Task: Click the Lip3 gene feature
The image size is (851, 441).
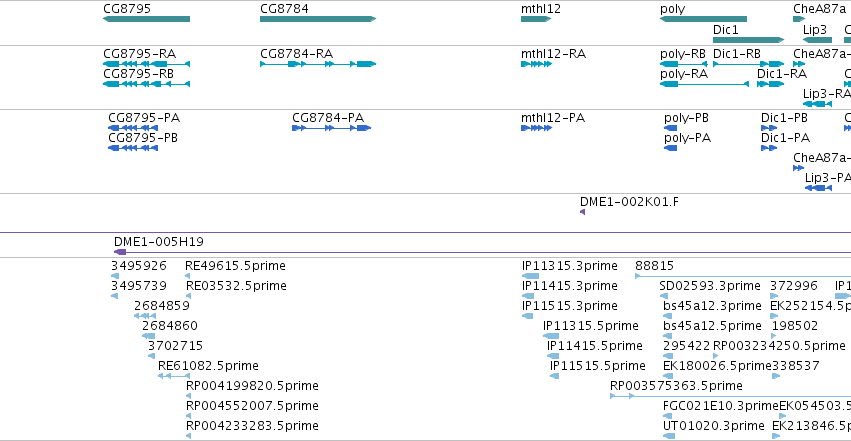Action: (817, 40)
